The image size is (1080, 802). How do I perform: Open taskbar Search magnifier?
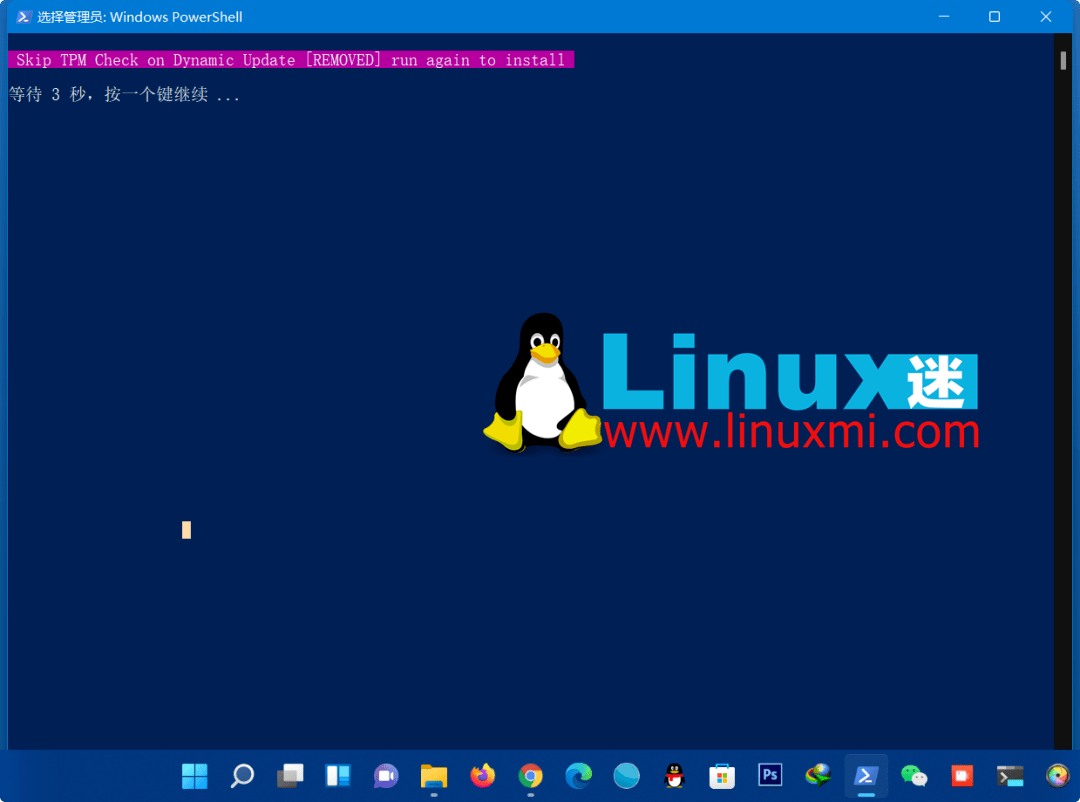242,776
